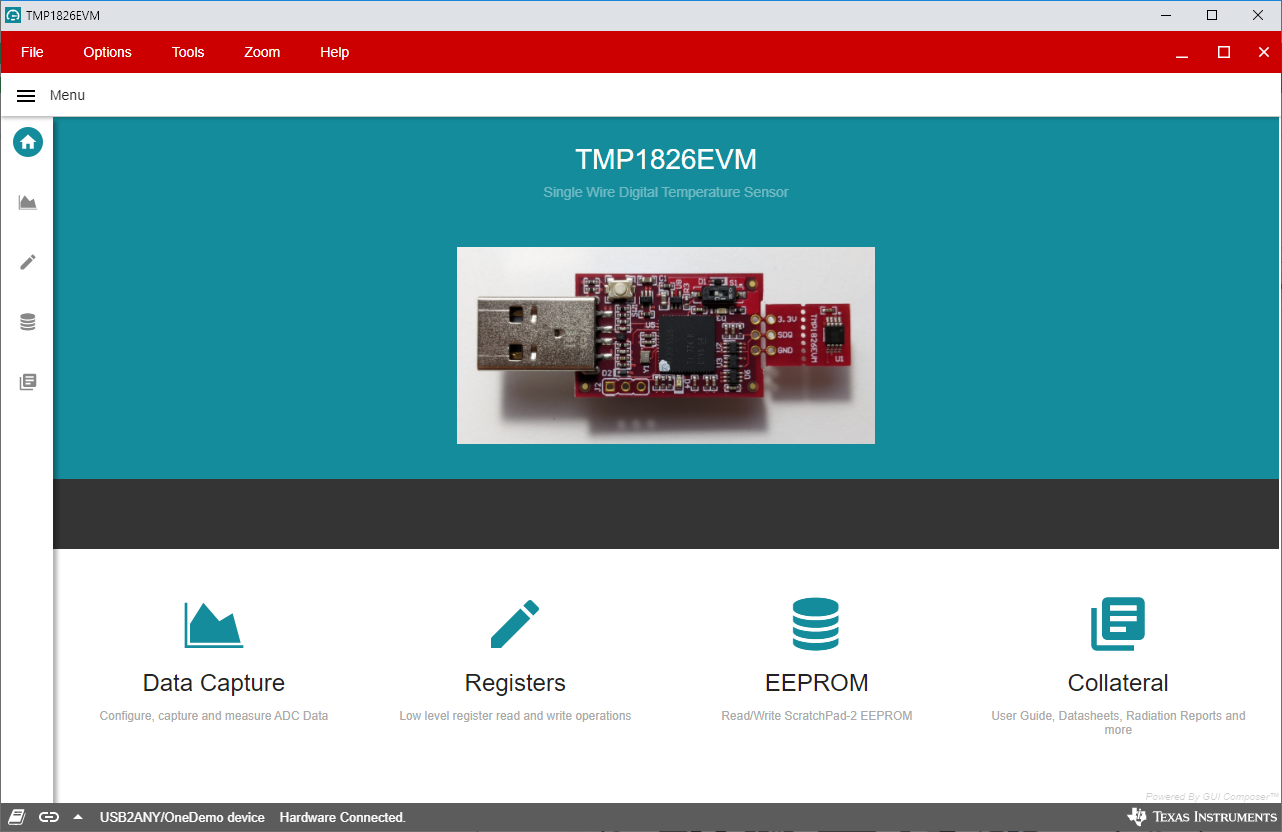Open the hamburger Menu icon
The image size is (1282, 832).
pos(27,96)
